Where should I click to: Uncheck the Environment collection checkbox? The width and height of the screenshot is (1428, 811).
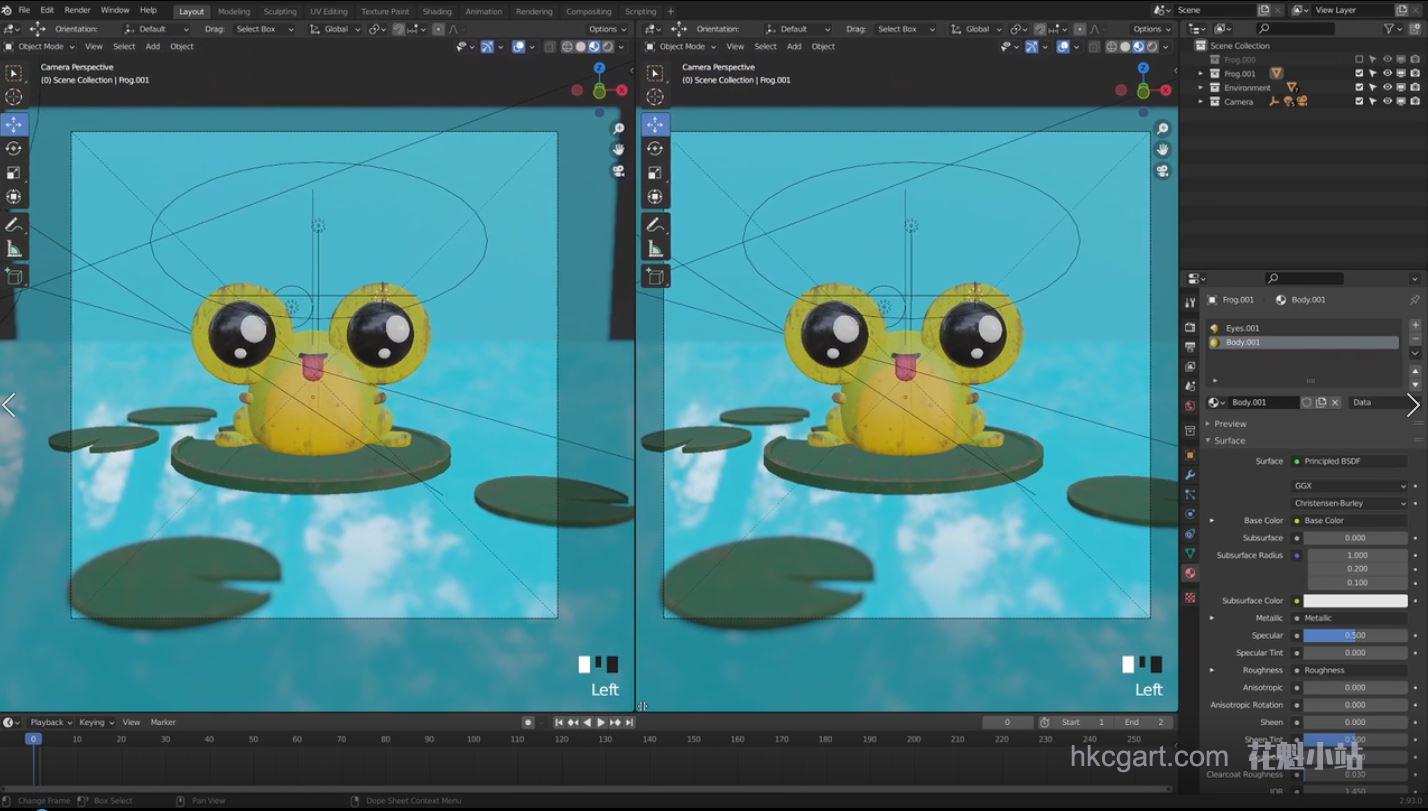coord(1359,87)
